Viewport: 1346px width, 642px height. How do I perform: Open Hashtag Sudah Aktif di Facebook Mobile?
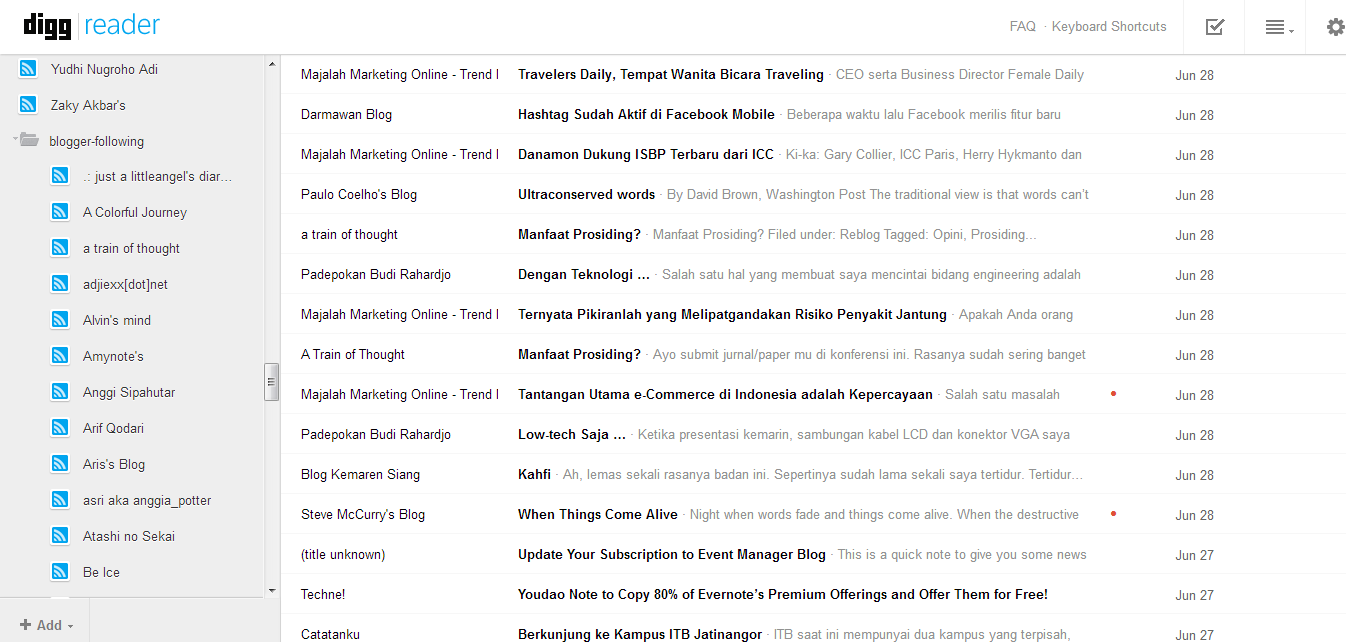[x=646, y=114]
